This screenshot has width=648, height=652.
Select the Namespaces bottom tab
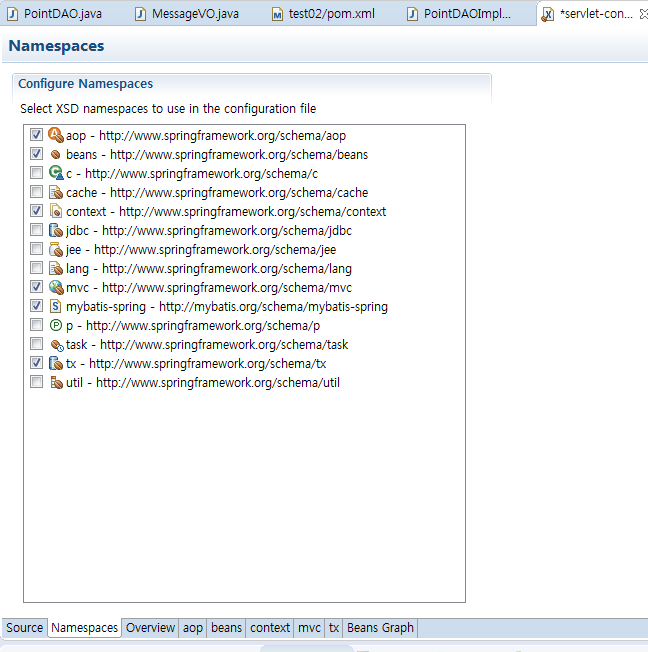point(84,627)
